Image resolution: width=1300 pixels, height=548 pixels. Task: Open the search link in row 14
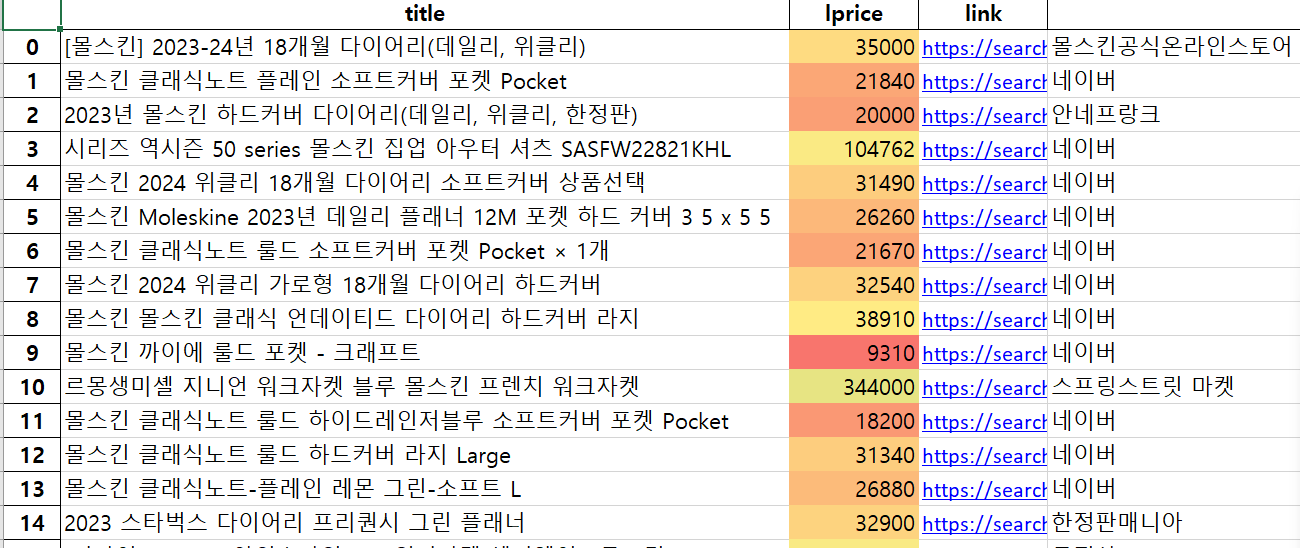pyautogui.click(x=984, y=523)
